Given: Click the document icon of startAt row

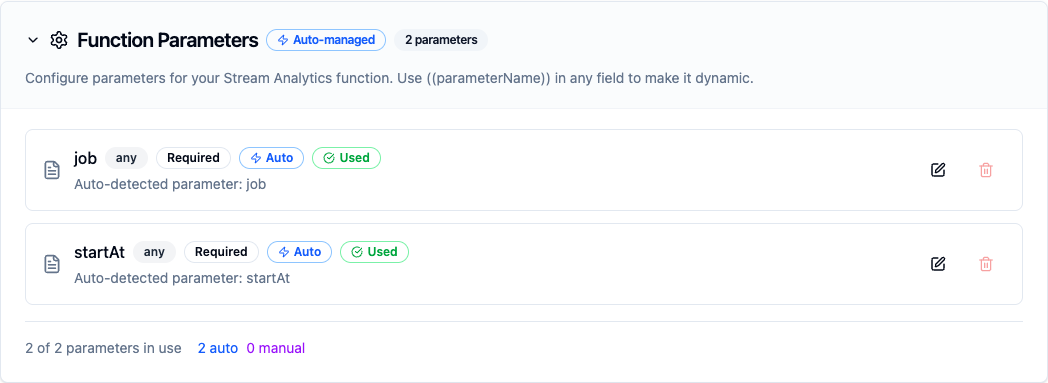Looking at the screenshot, I should tap(52, 263).
